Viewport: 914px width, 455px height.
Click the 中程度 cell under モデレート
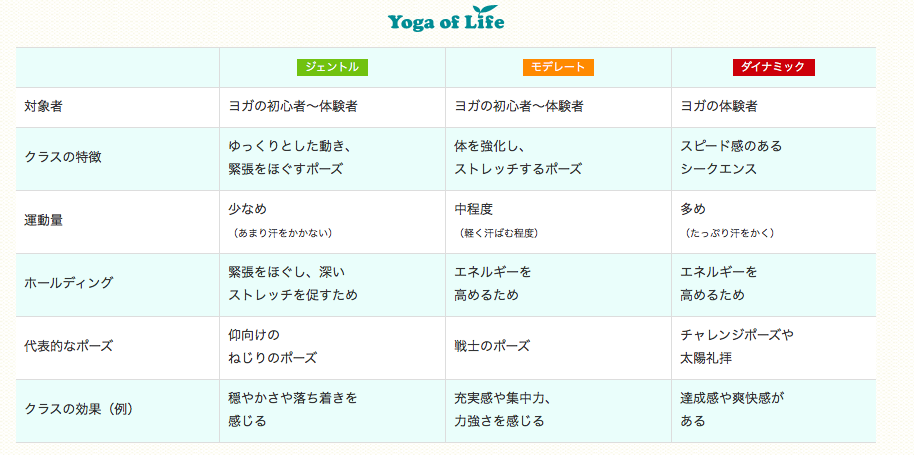(x=558, y=221)
